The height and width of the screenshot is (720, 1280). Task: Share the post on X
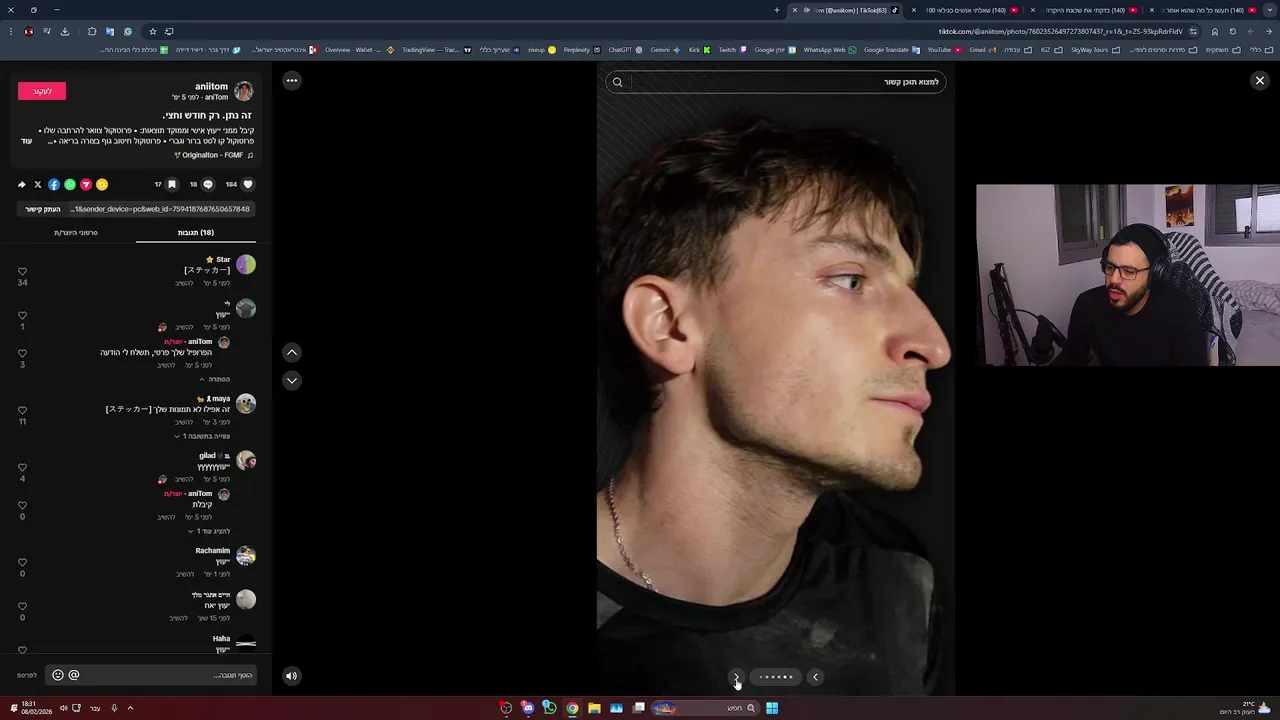(x=38, y=184)
